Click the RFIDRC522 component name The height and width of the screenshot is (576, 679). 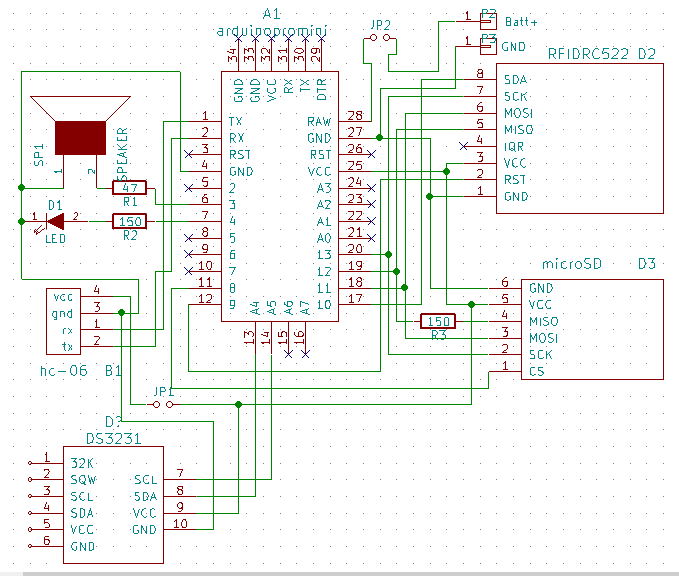click(x=588, y=54)
